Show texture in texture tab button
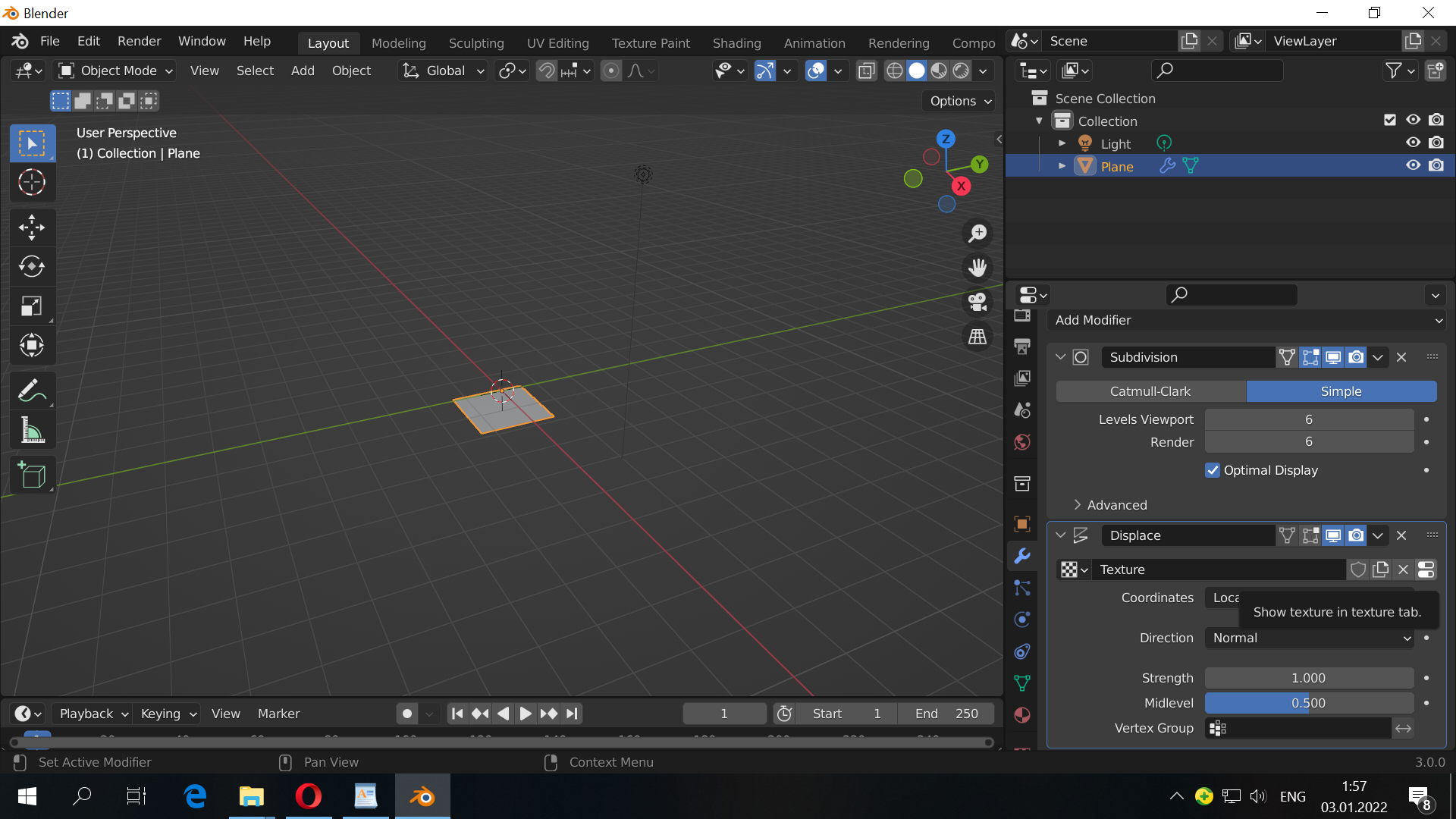Image resolution: width=1456 pixels, height=819 pixels. click(1426, 570)
